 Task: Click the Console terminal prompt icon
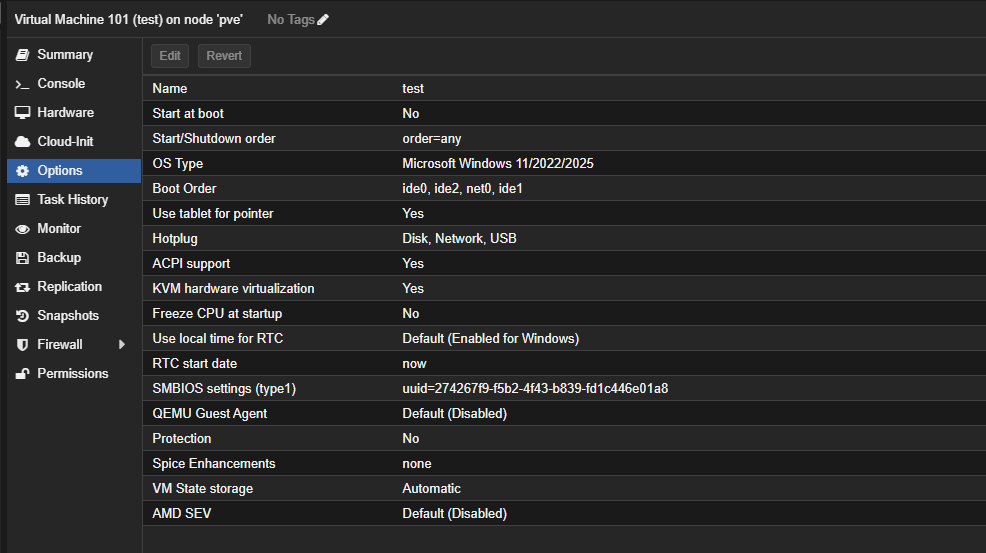click(22, 84)
